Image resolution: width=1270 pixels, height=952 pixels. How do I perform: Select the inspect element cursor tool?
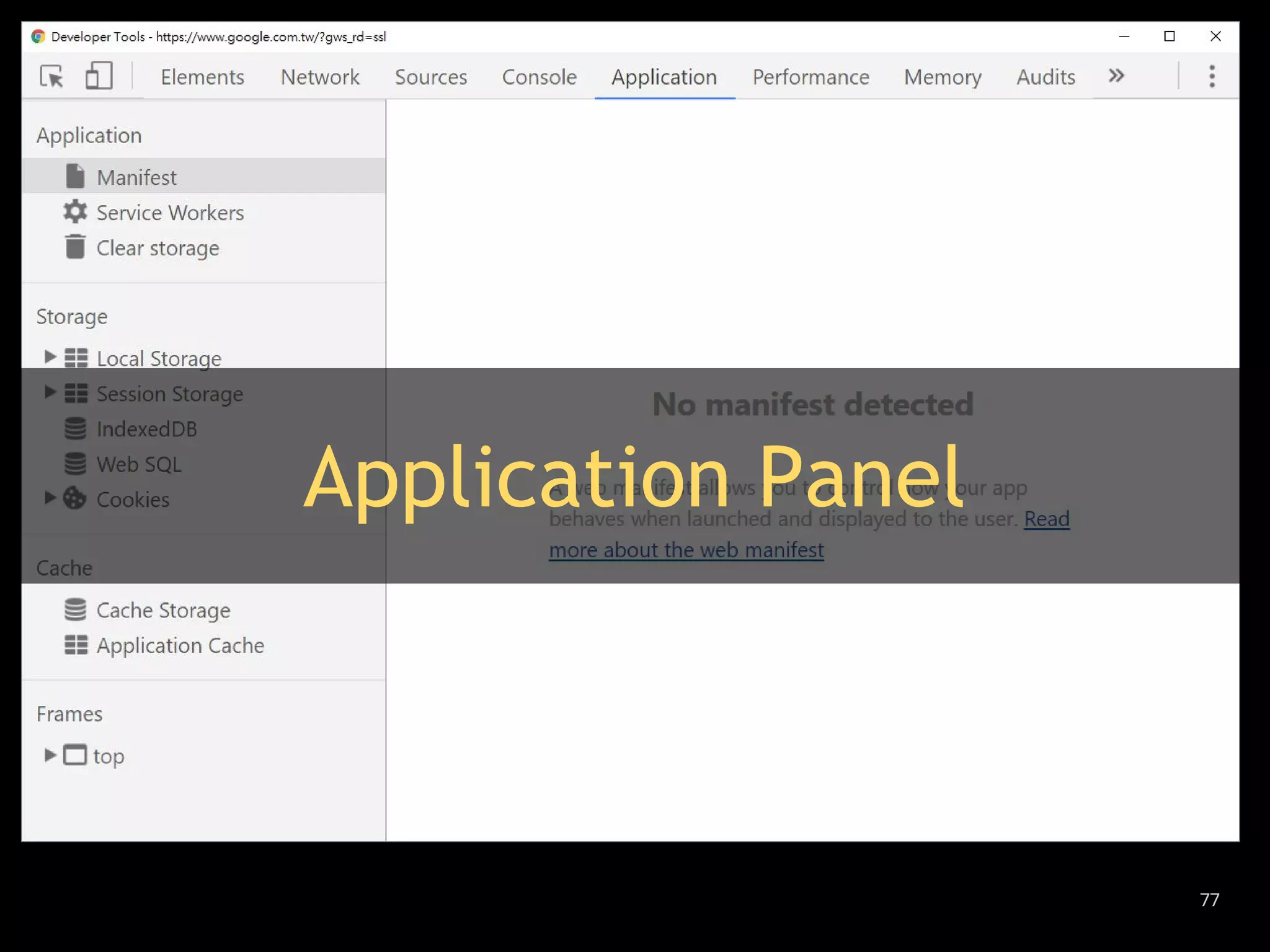(52, 76)
